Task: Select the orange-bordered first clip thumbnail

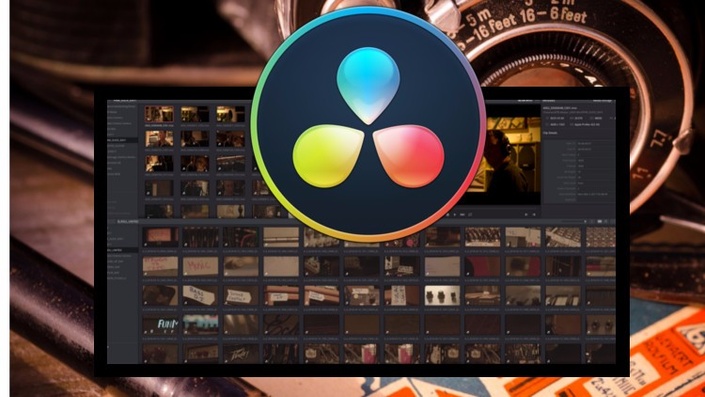Action: [159, 114]
